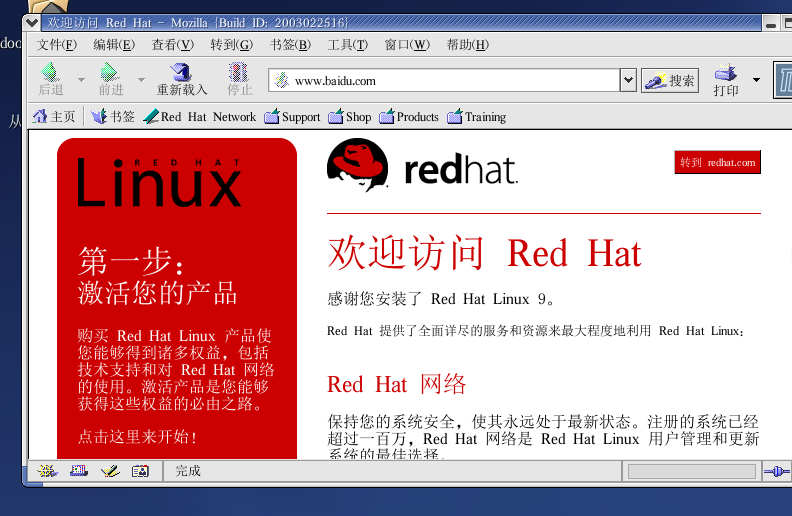This screenshot has height=516, width=792.
Task: Open Navigator from the status bar icon
Action: coord(47,471)
